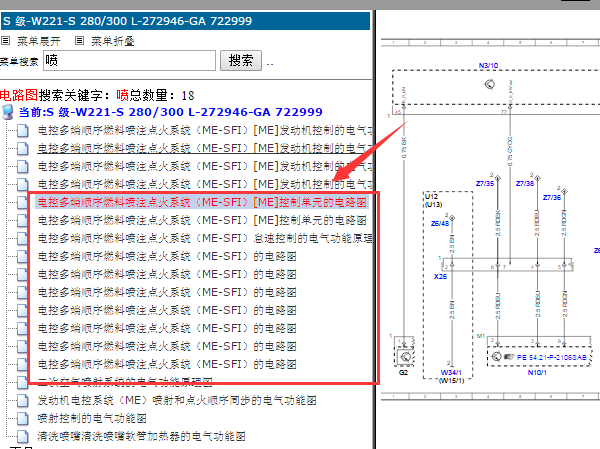Click document icon beside 发动机电控系统（ME）喷射和点火顺序 row

[x=23, y=400]
